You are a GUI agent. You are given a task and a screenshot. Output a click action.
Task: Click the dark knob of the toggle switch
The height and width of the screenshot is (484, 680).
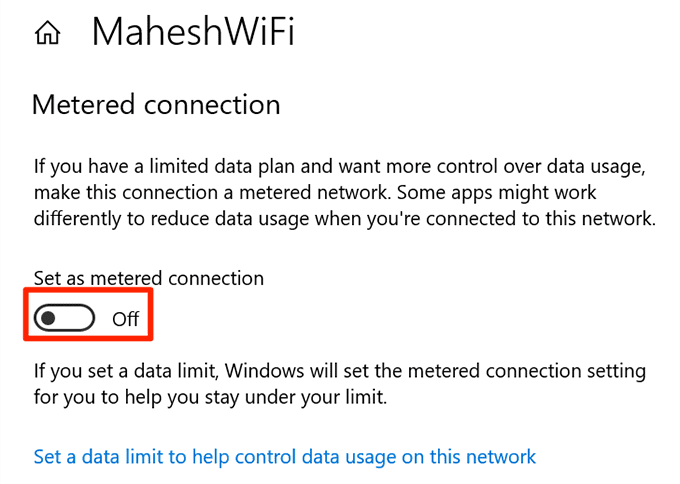(49, 319)
